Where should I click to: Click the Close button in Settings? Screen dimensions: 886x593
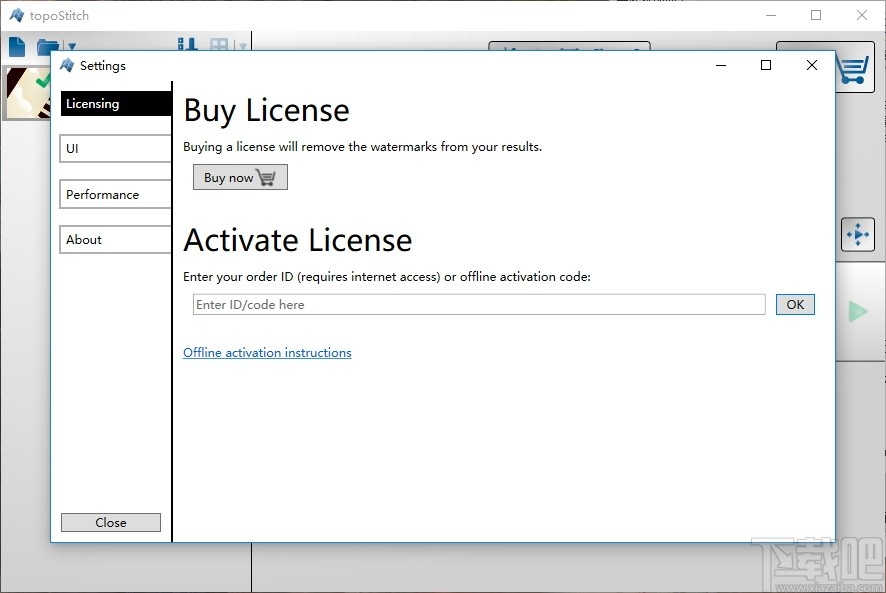point(111,522)
